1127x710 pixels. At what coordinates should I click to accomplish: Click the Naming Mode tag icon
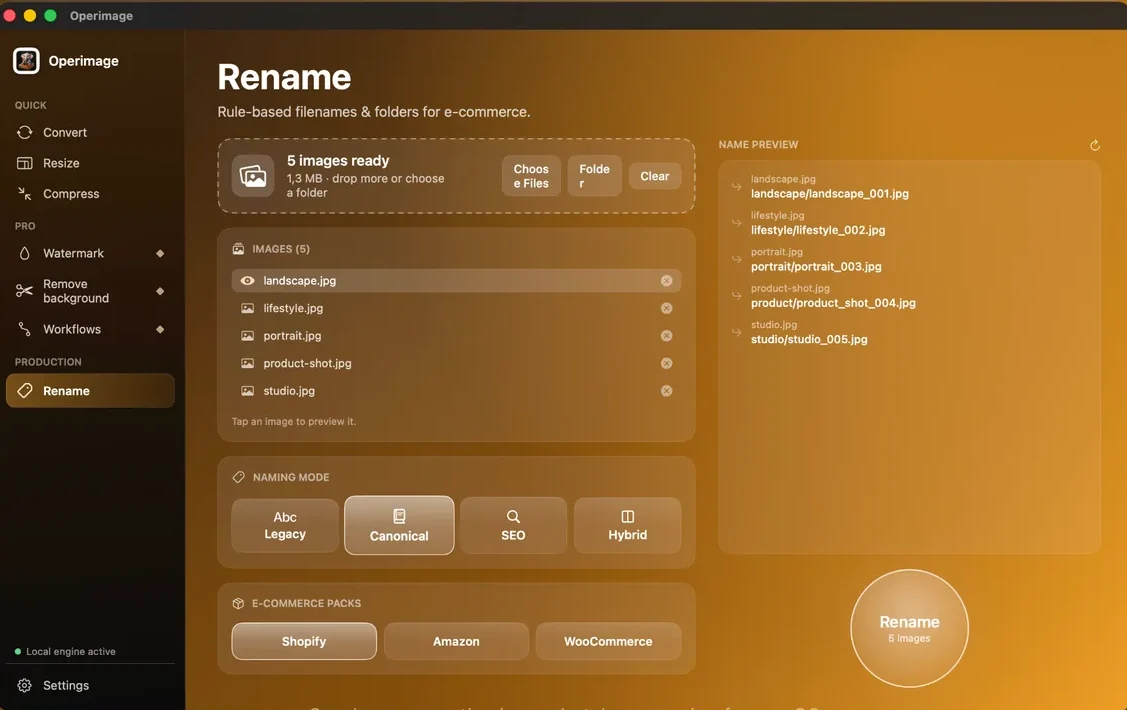tap(239, 477)
